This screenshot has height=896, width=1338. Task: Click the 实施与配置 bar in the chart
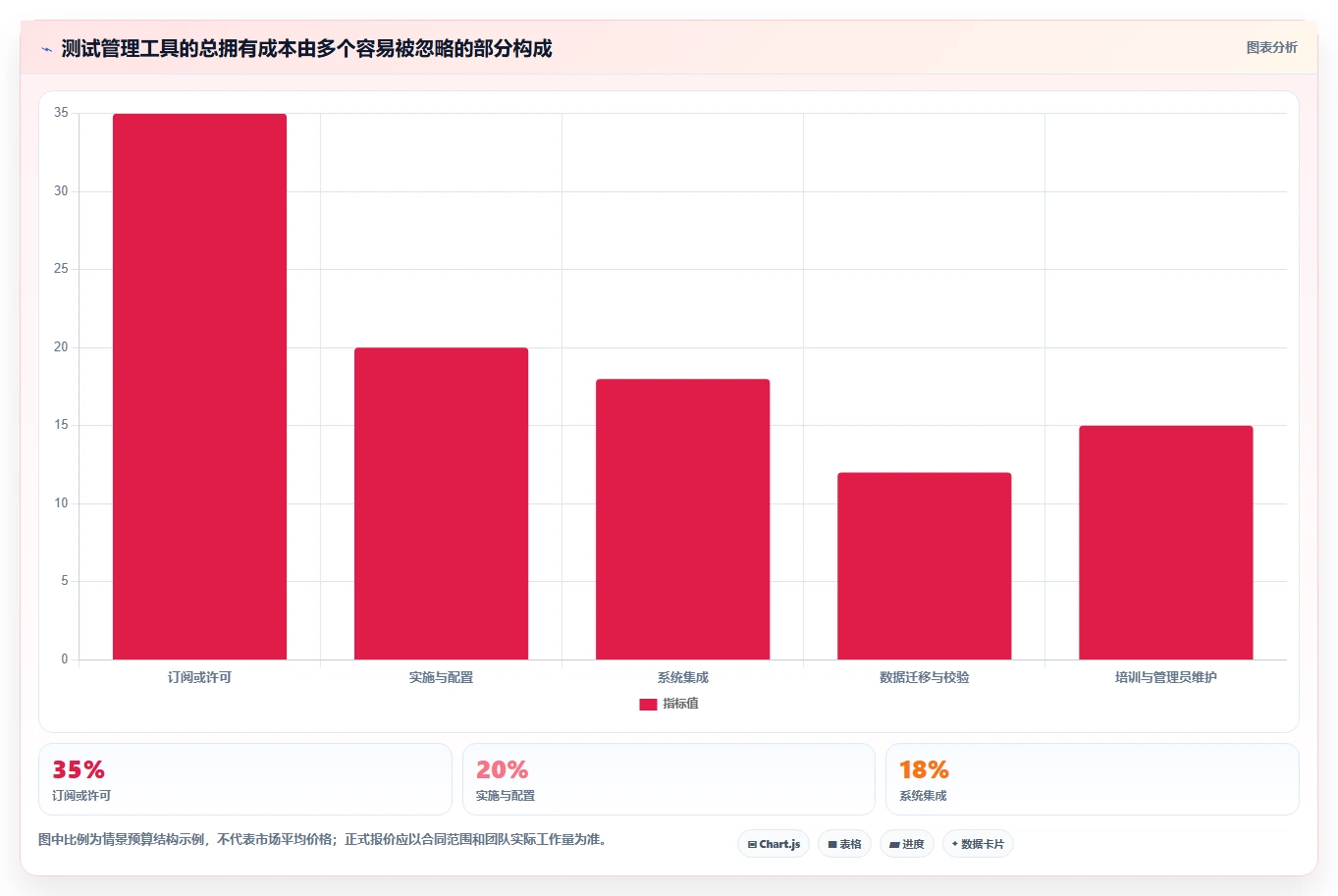[441, 503]
